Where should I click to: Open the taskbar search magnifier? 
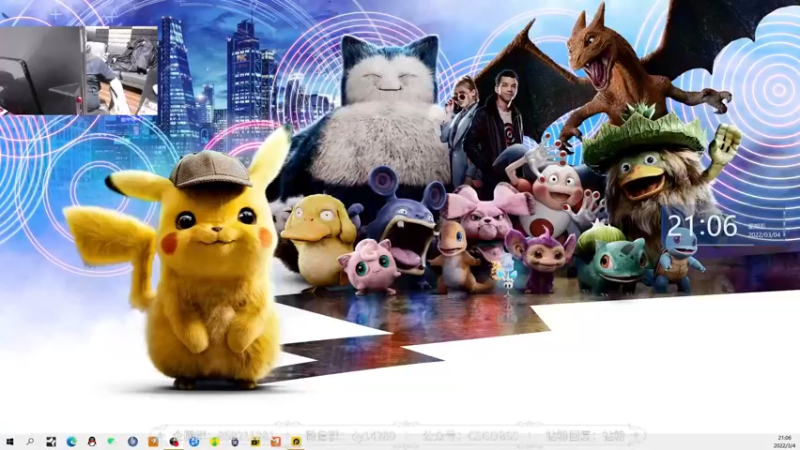point(30,441)
